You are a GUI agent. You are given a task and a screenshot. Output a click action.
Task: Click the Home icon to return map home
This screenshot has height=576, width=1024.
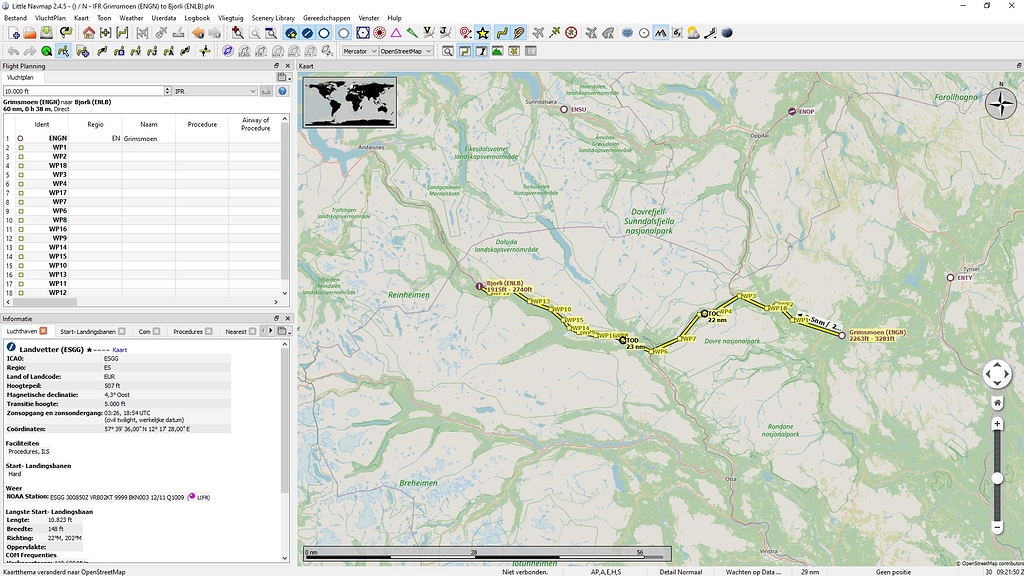[91, 33]
